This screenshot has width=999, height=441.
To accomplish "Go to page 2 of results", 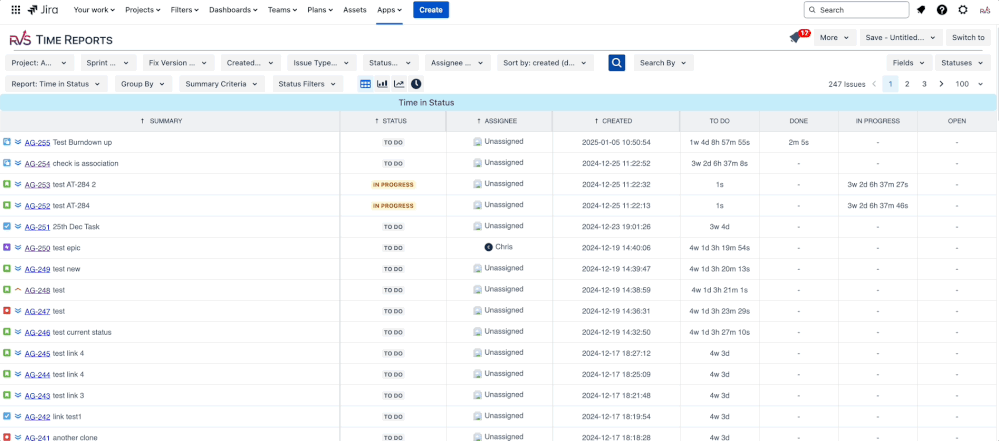I will coord(907,84).
